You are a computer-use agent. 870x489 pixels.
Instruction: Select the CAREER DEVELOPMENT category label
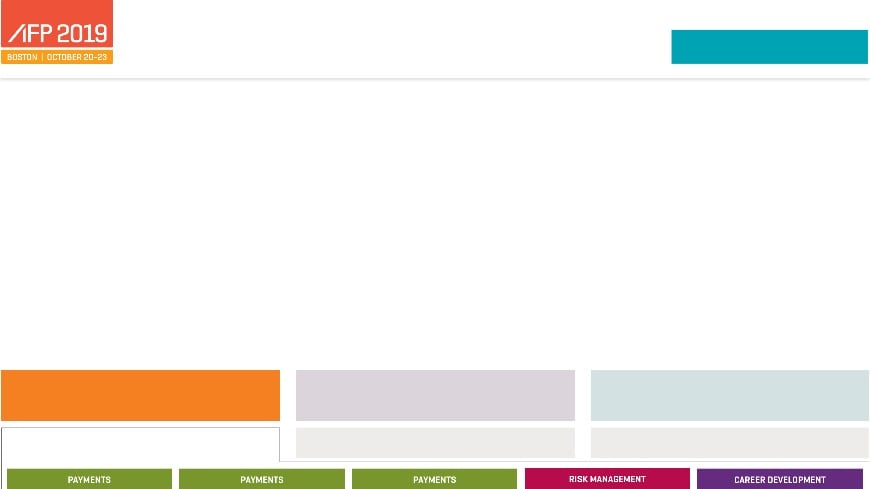coord(780,479)
